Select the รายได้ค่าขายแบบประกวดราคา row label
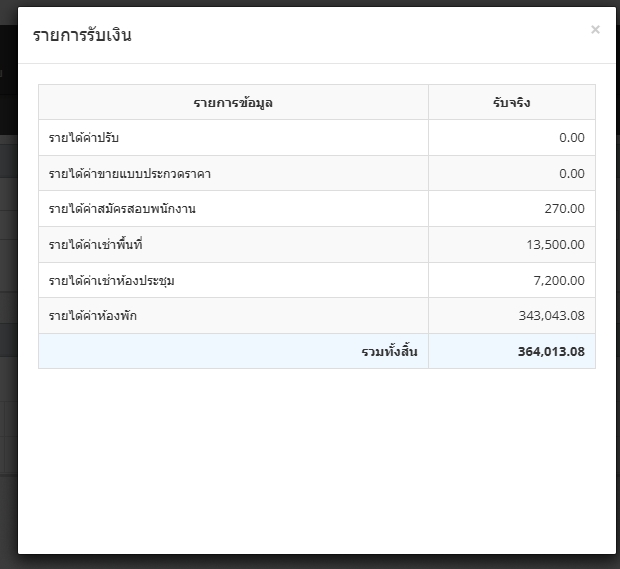The height and width of the screenshot is (569, 620). 129,174
